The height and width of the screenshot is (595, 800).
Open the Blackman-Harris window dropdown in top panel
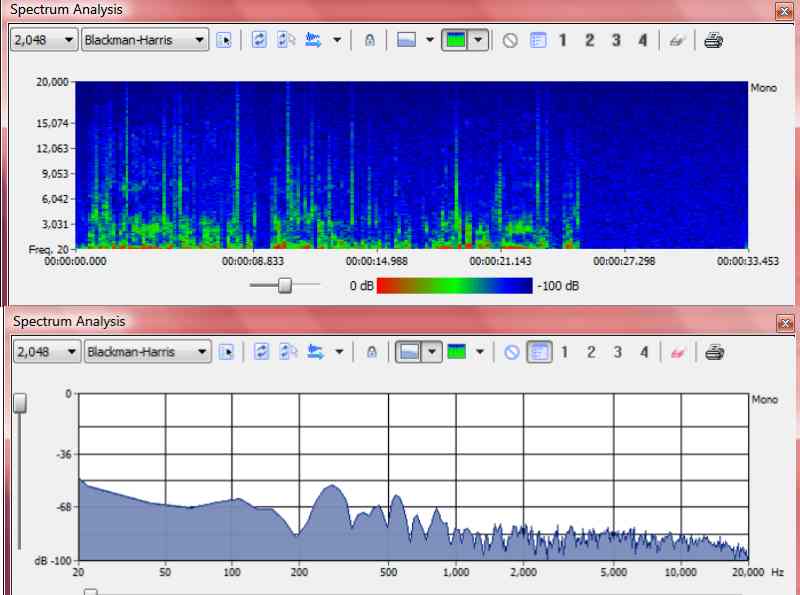coord(201,41)
